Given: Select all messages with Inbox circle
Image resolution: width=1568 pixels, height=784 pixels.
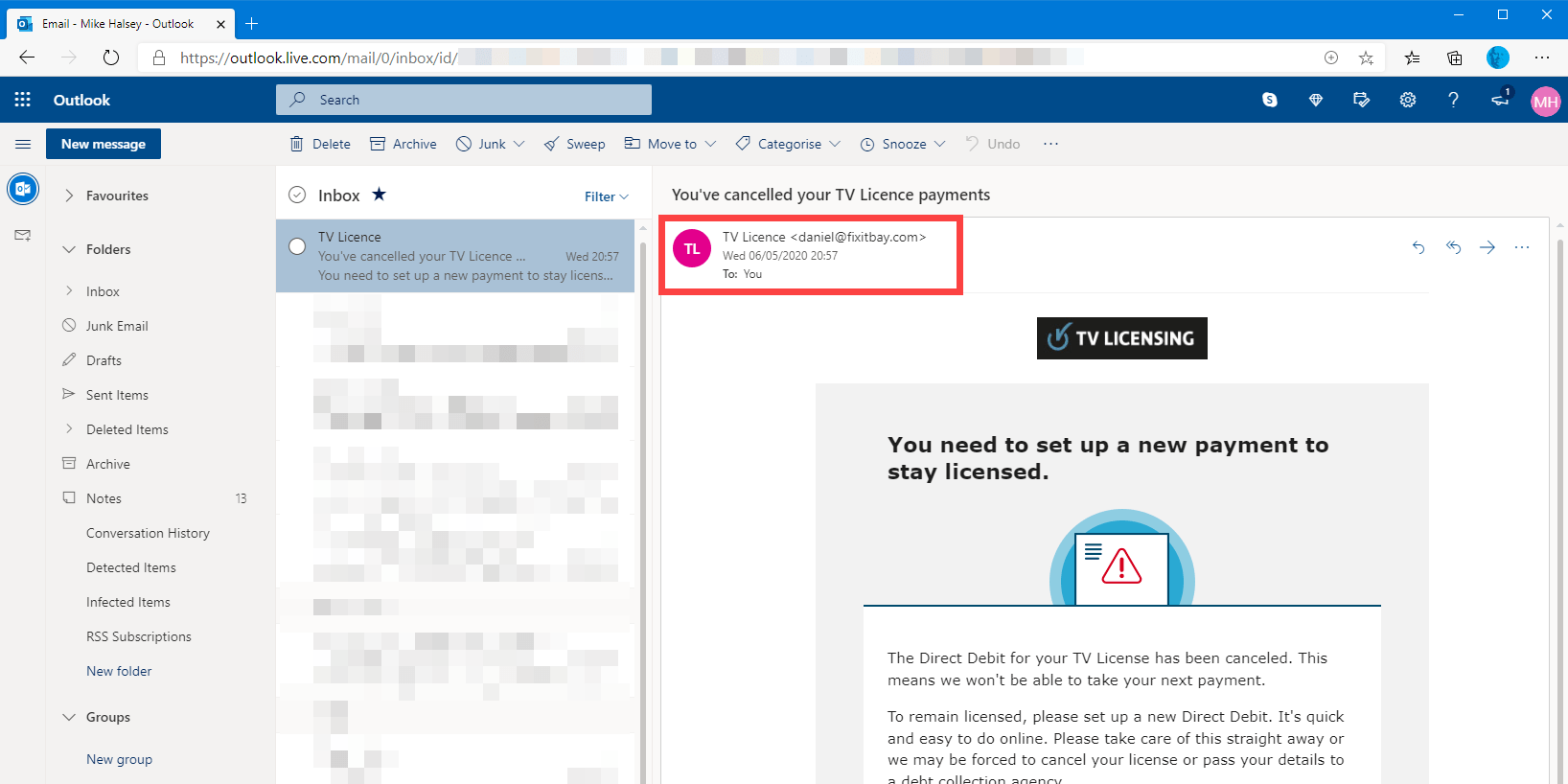Looking at the screenshot, I should 297,196.
